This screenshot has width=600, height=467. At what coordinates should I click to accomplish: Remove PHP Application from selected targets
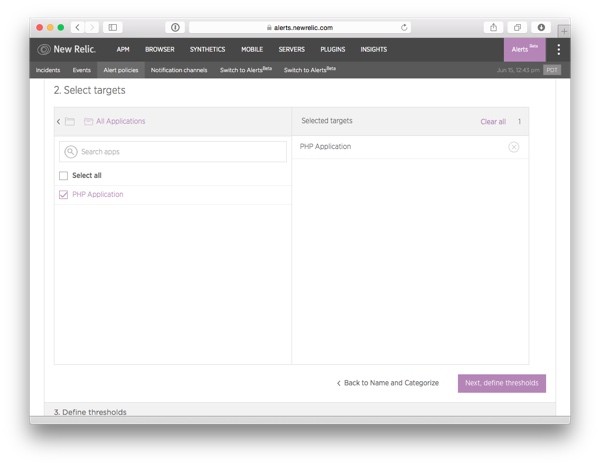514,147
